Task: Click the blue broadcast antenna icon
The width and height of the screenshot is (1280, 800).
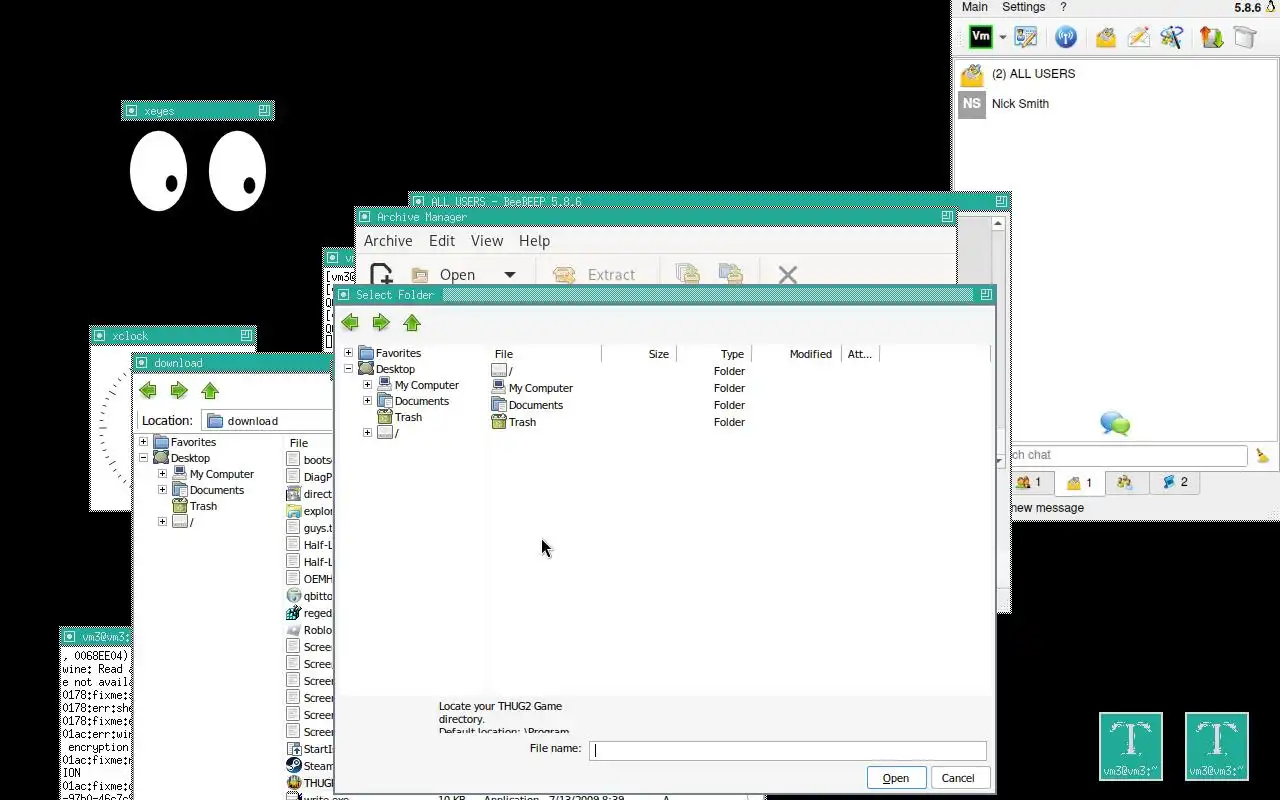Action: pos(1066,37)
